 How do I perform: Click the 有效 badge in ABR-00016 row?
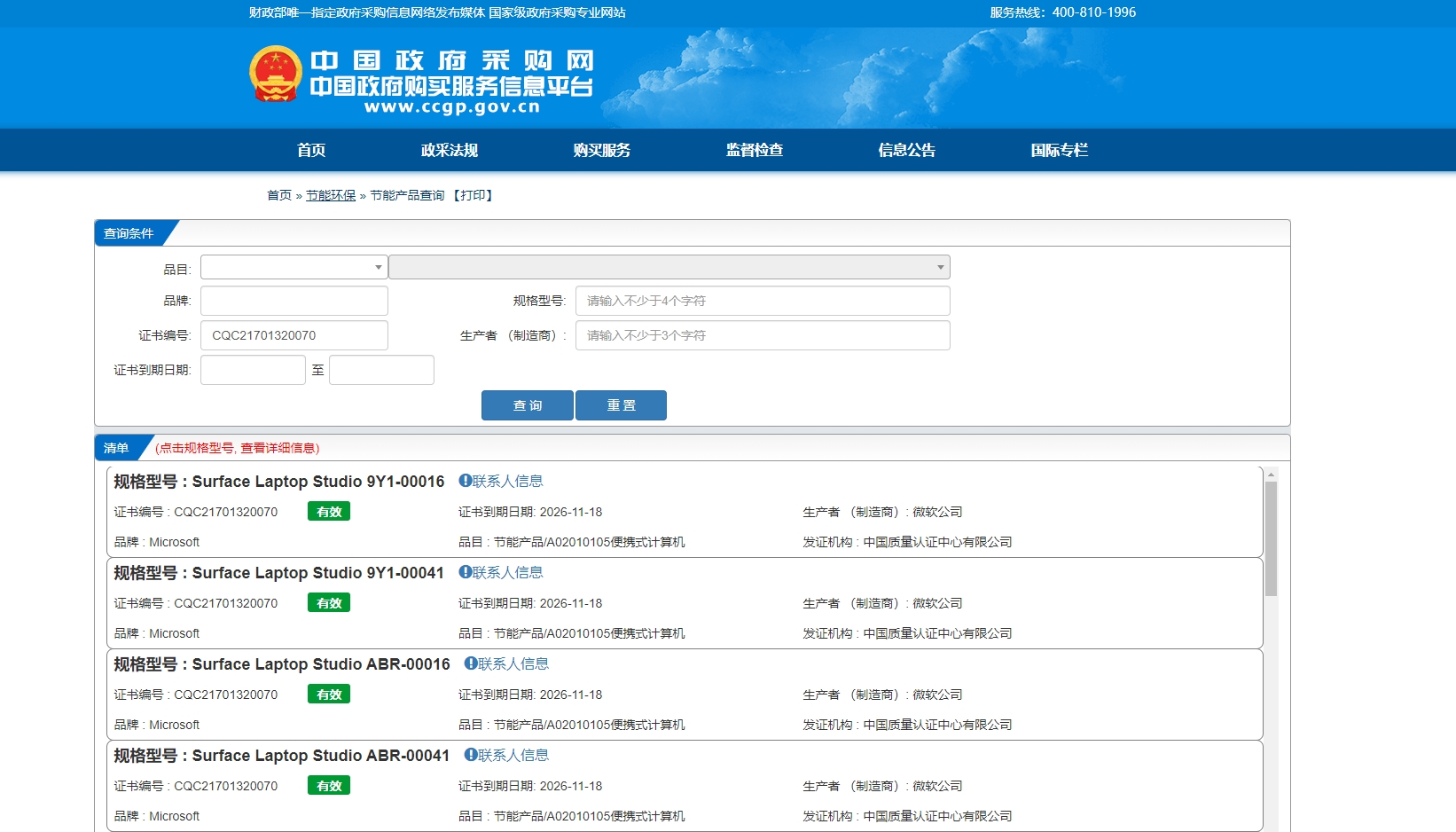329,695
